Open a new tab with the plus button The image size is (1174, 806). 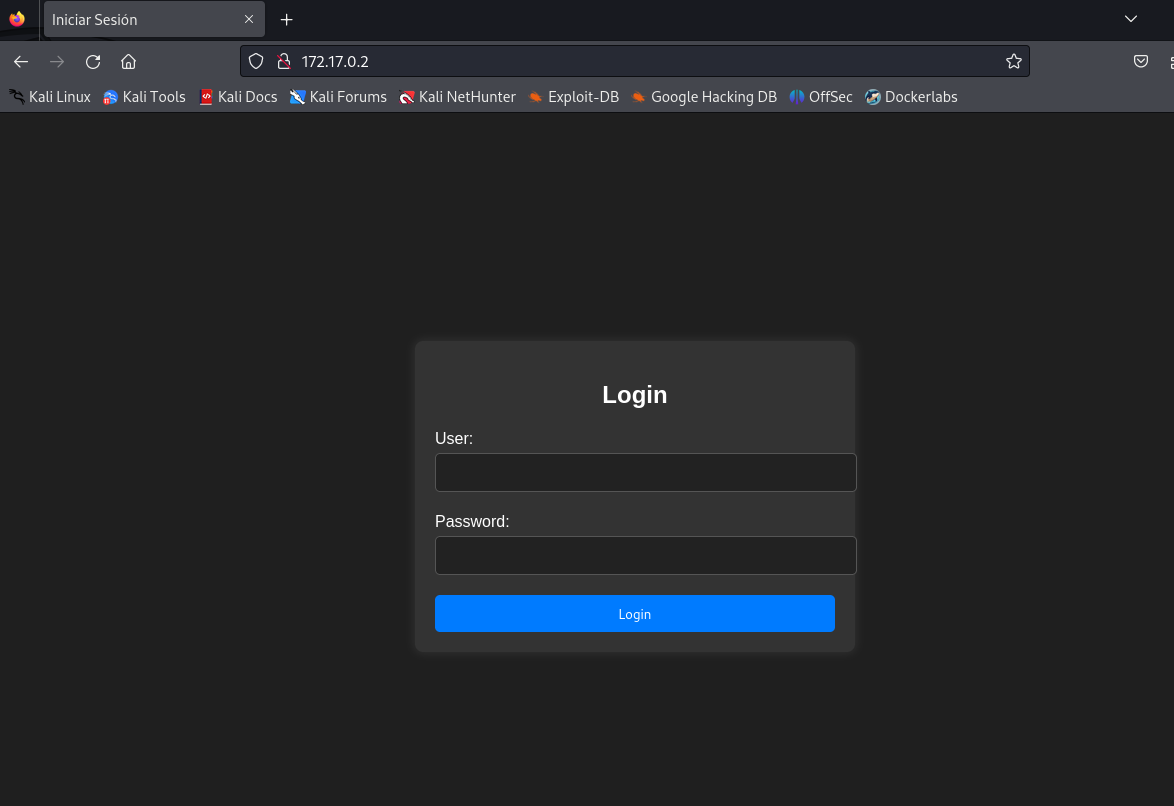tap(286, 19)
